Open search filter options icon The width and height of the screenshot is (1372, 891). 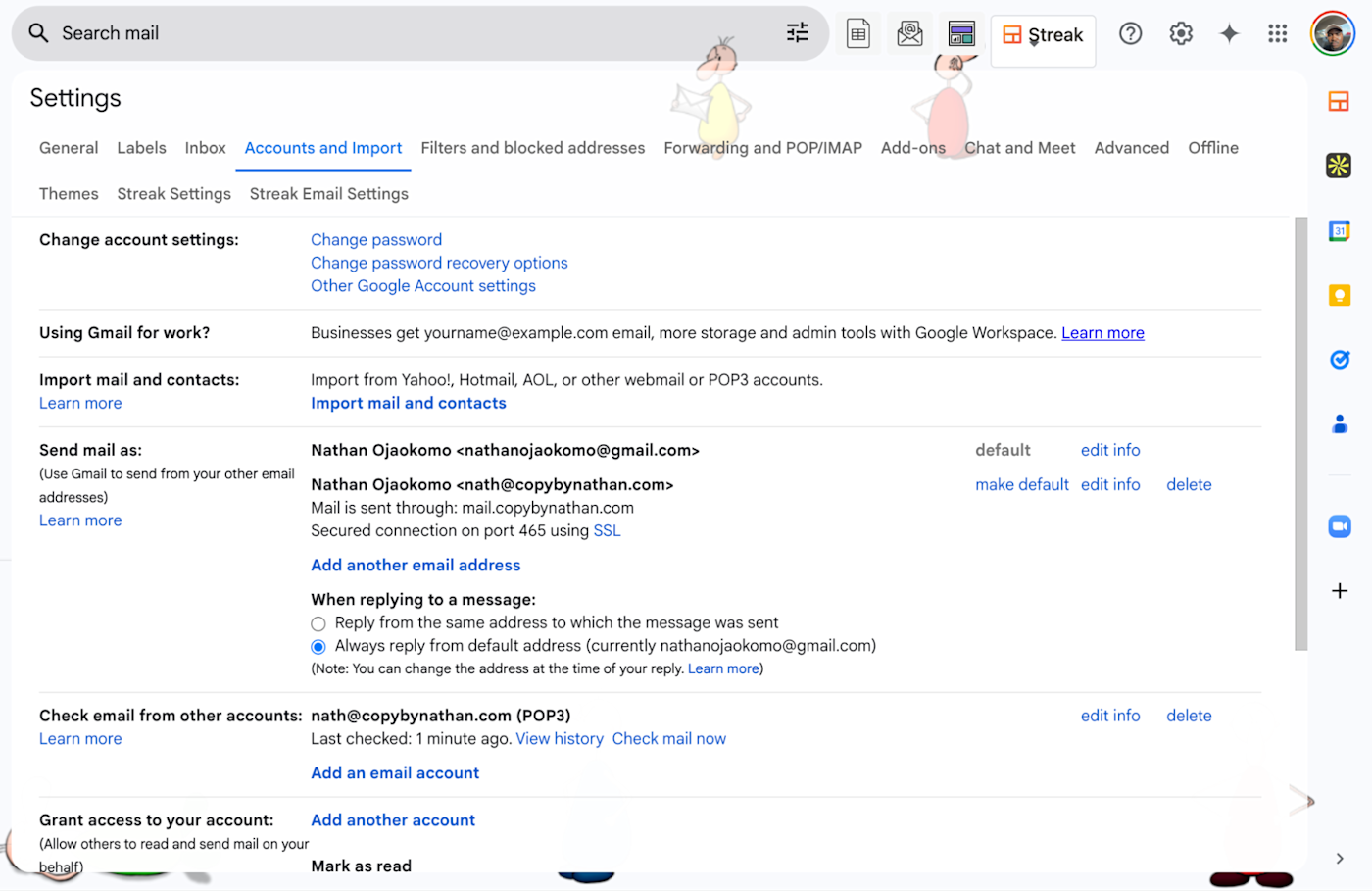(798, 33)
